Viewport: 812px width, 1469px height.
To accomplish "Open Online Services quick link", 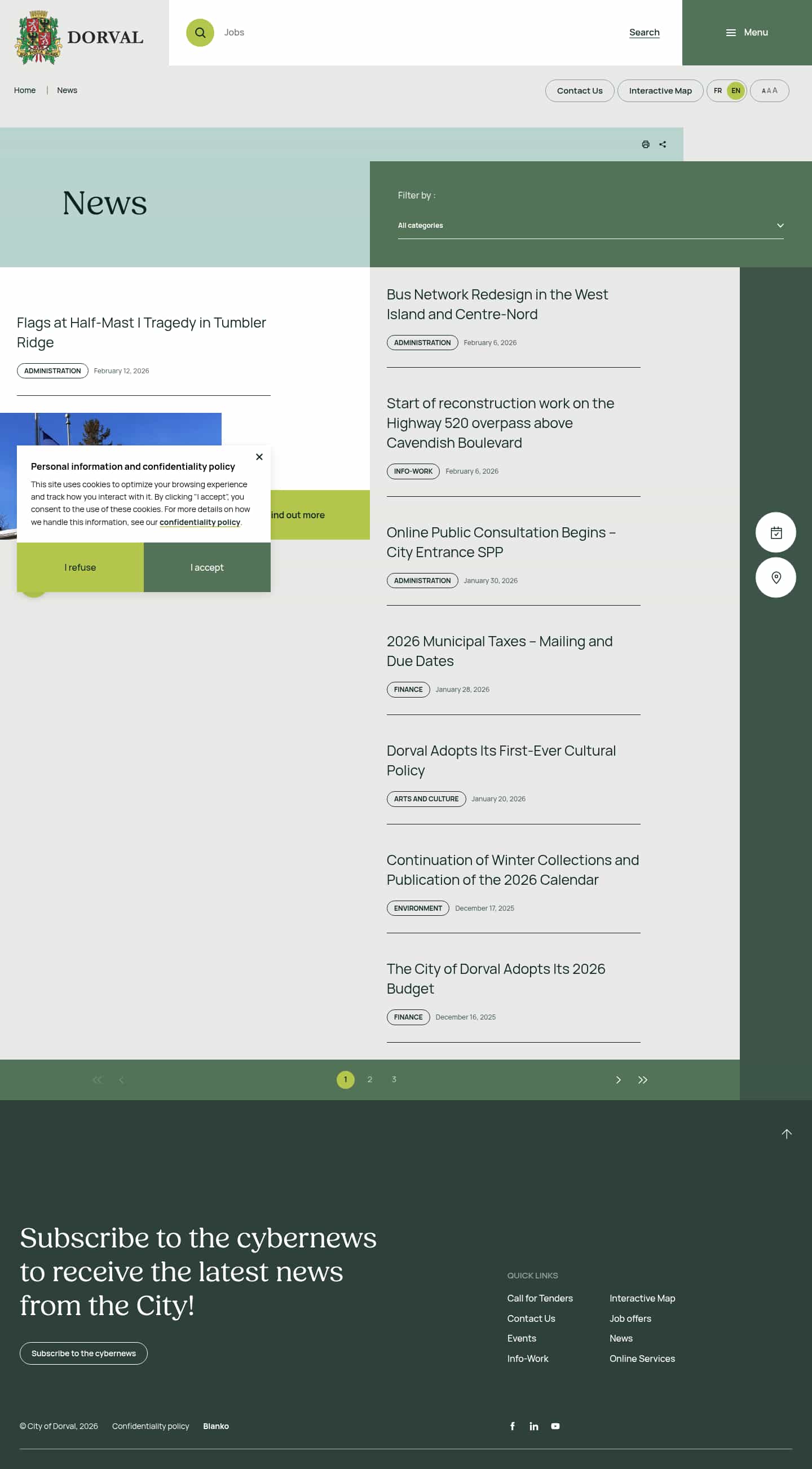I will [x=642, y=1358].
